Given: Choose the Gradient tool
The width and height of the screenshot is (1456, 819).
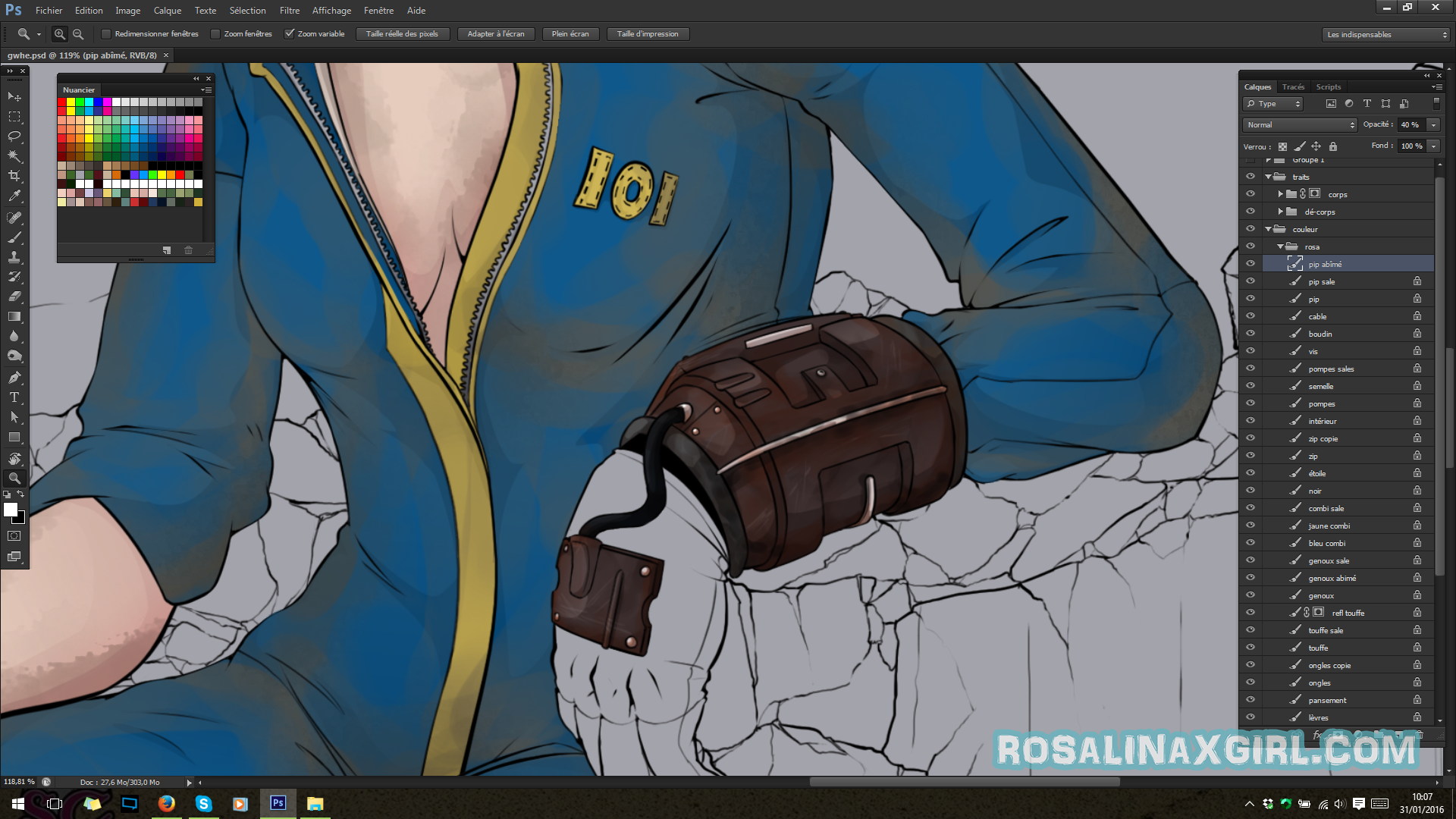Looking at the screenshot, I should pyautogui.click(x=14, y=317).
